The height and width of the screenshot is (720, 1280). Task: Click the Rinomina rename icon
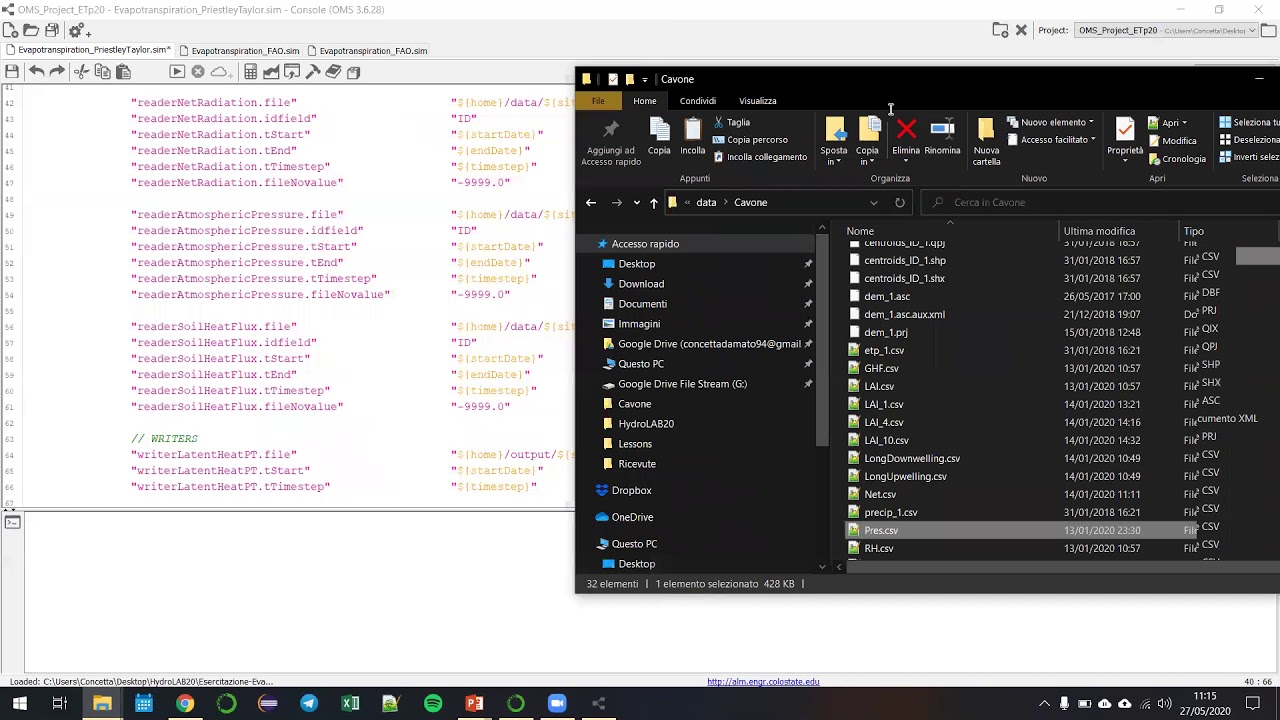click(942, 129)
